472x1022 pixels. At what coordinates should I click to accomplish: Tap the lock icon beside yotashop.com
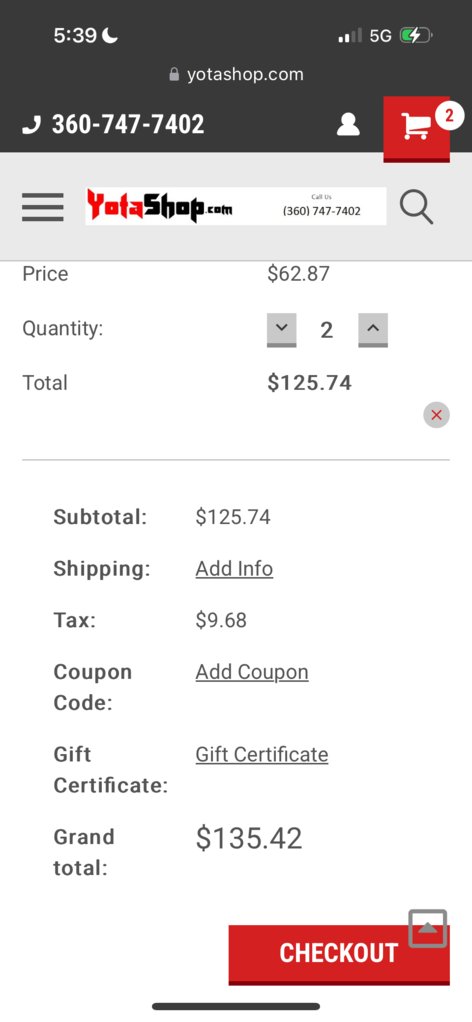point(174,74)
